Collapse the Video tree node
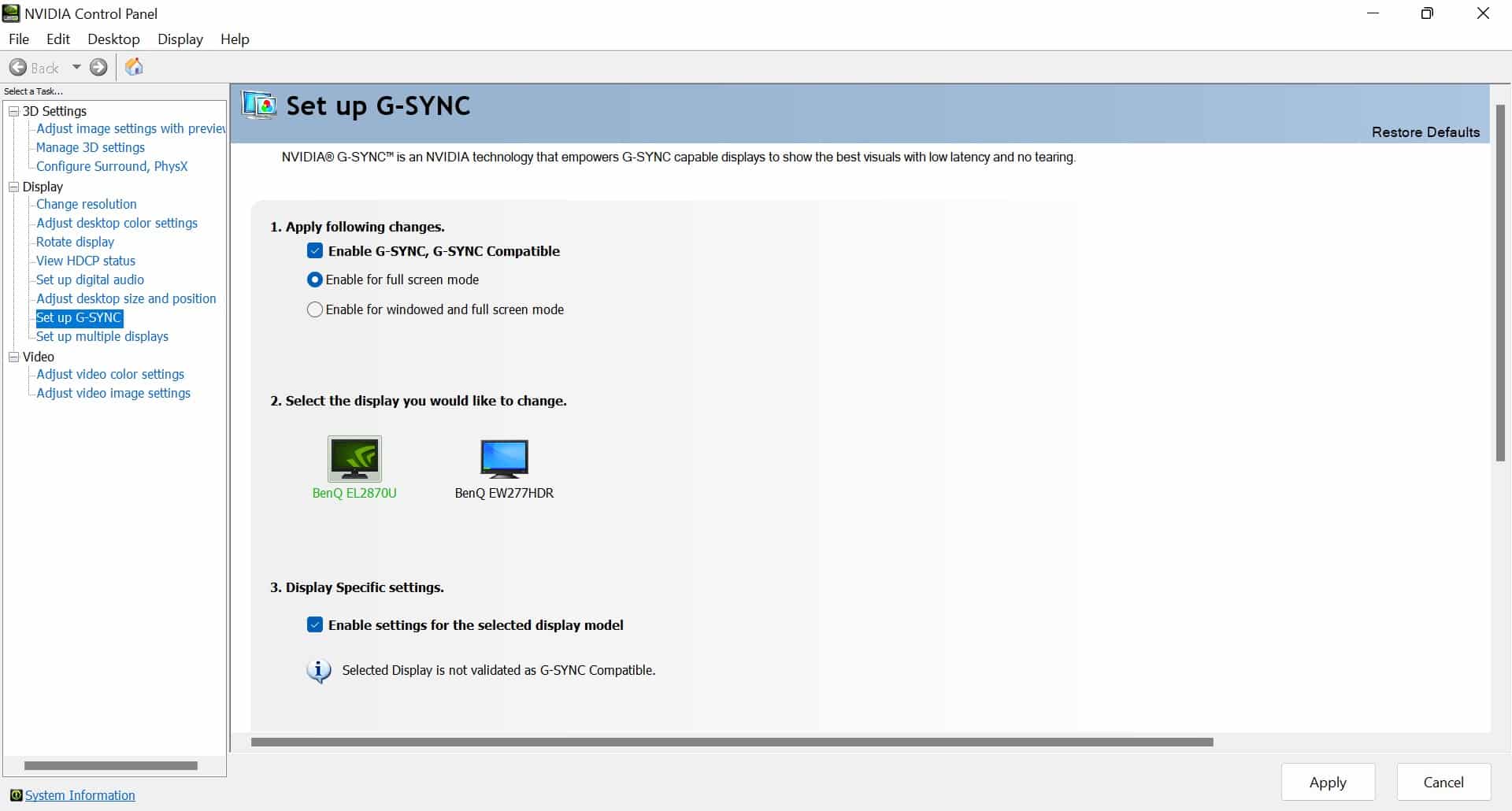Image resolution: width=1512 pixels, height=811 pixels. pyautogui.click(x=13, y=357)
